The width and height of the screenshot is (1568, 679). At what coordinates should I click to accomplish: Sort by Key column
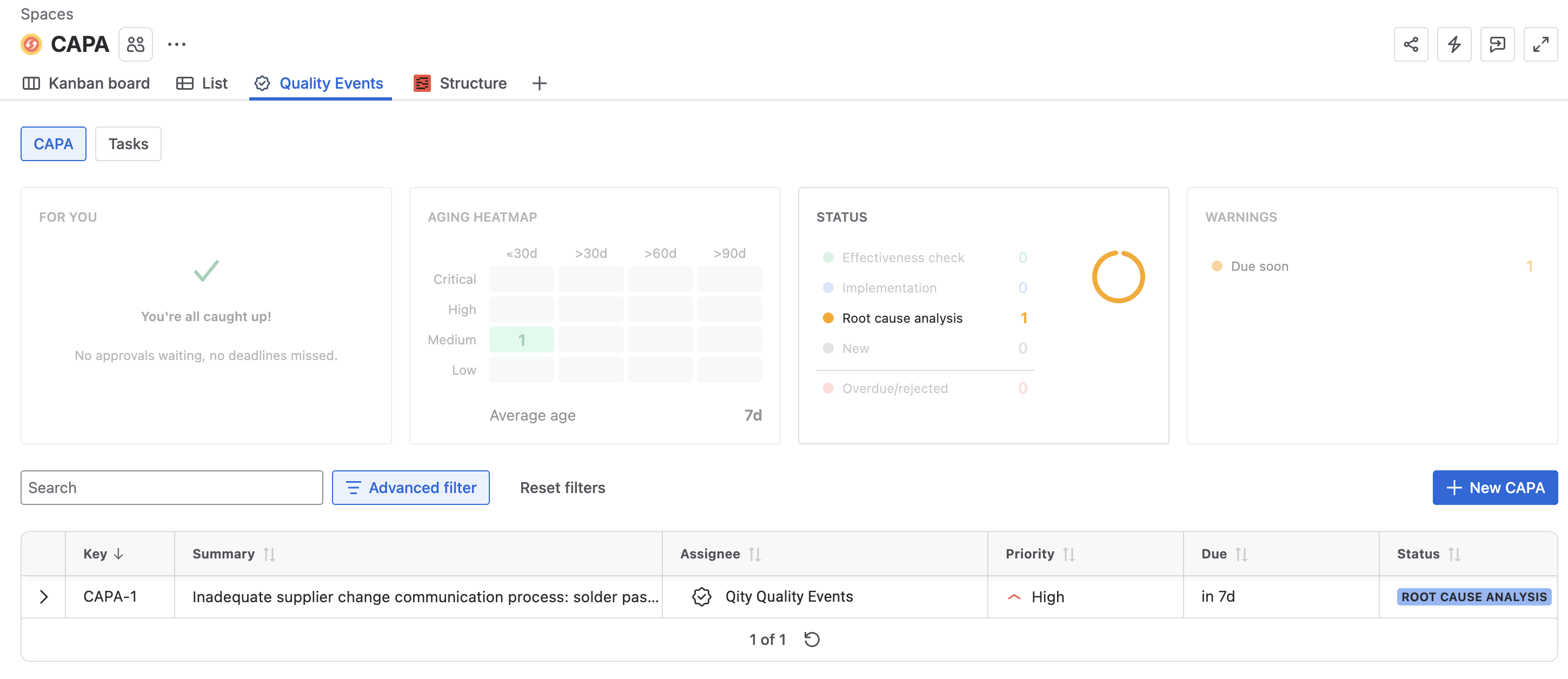(103, 554)
